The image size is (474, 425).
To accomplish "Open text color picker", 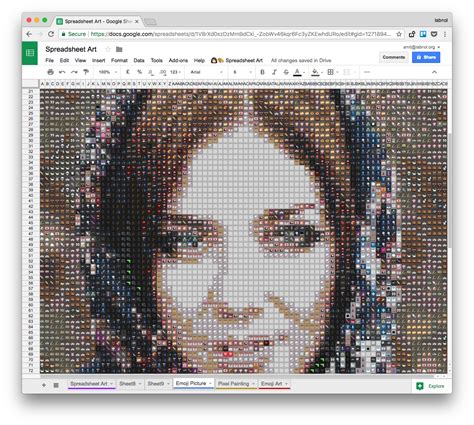I will pos(298,72).
